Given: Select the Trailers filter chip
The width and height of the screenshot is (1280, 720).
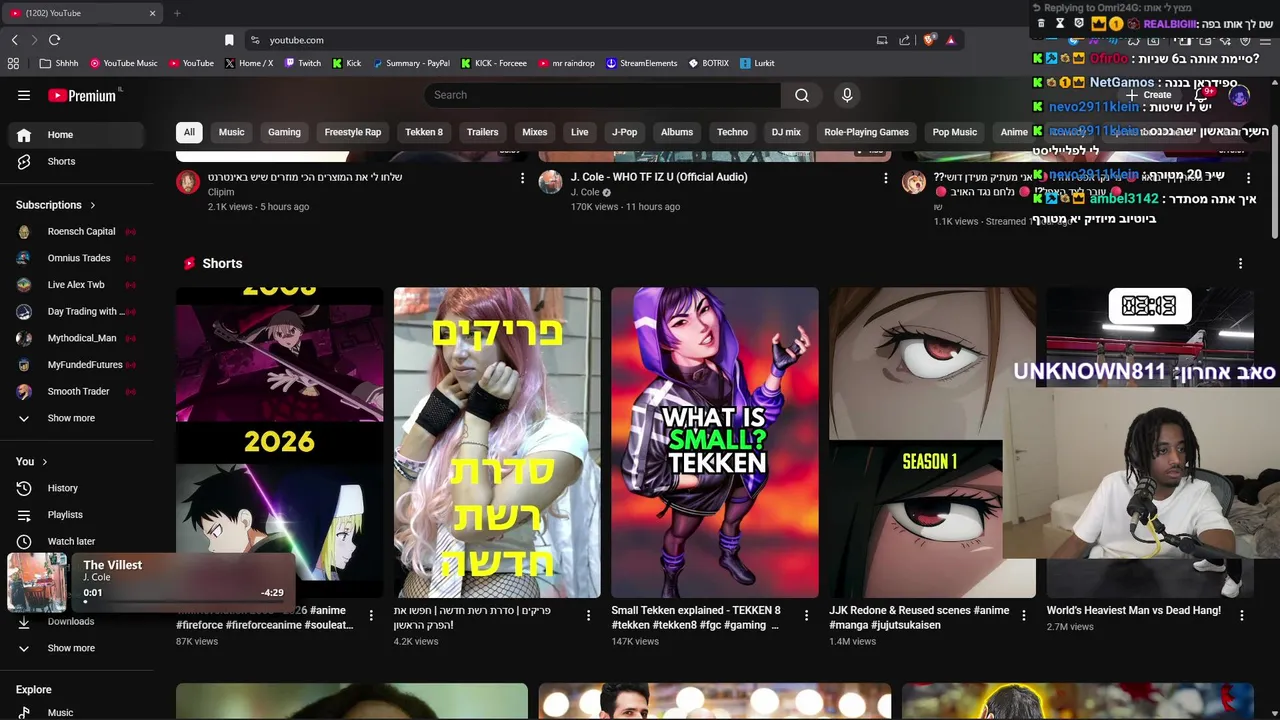Looking at the screenshot, I should [482, 132].
